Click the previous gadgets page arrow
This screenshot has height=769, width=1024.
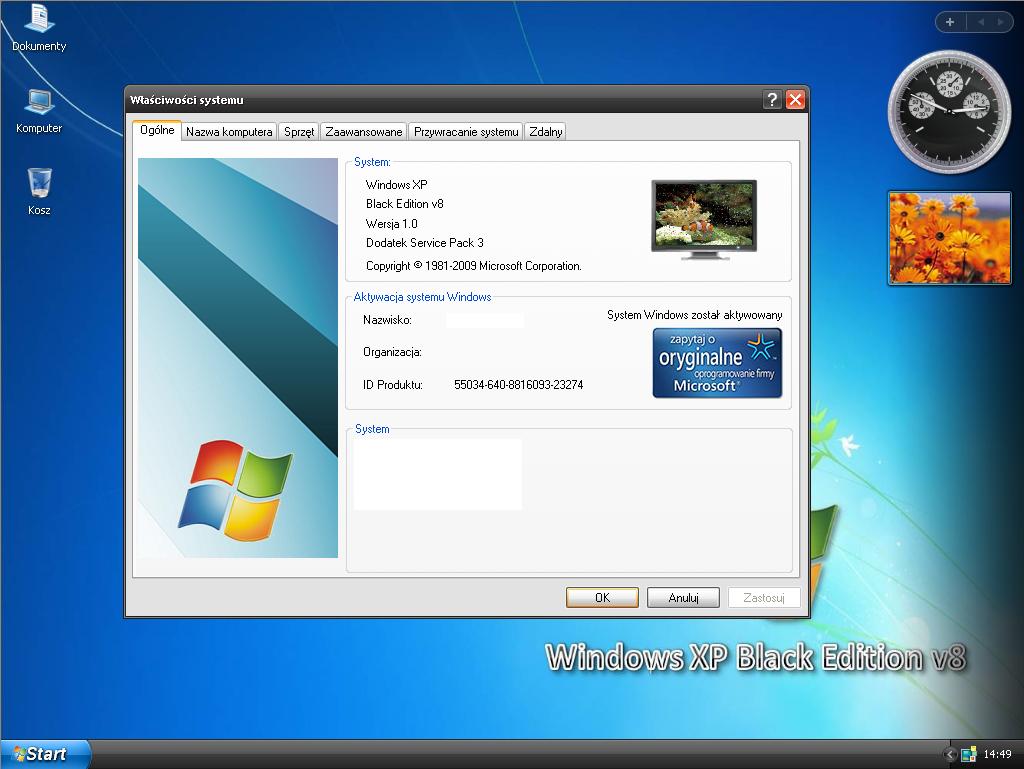click(981, 22)
